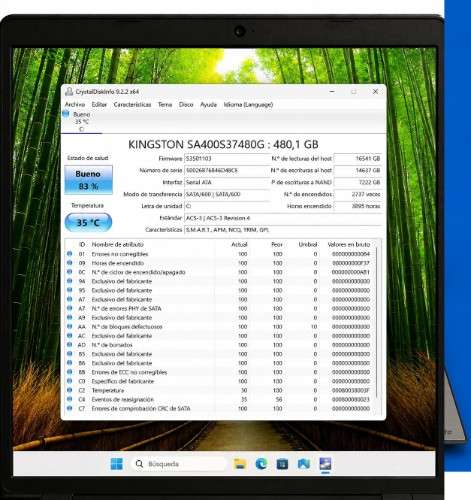Click the Características S.M.A.R.T. field
This screenshot has height=500, width=471.
click(x=283, y=230)
